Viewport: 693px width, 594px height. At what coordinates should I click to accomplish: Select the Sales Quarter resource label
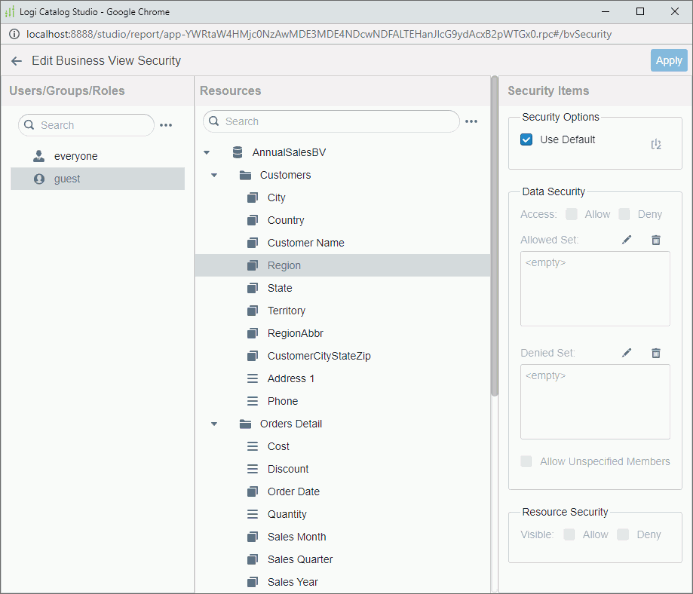300,560
